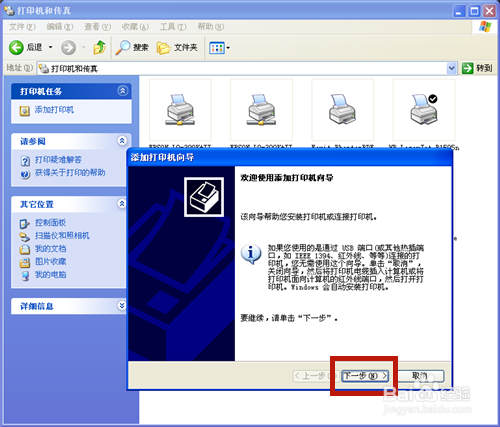Open the views dropdown arrow

pyautogui.click(x=228, y=48)
